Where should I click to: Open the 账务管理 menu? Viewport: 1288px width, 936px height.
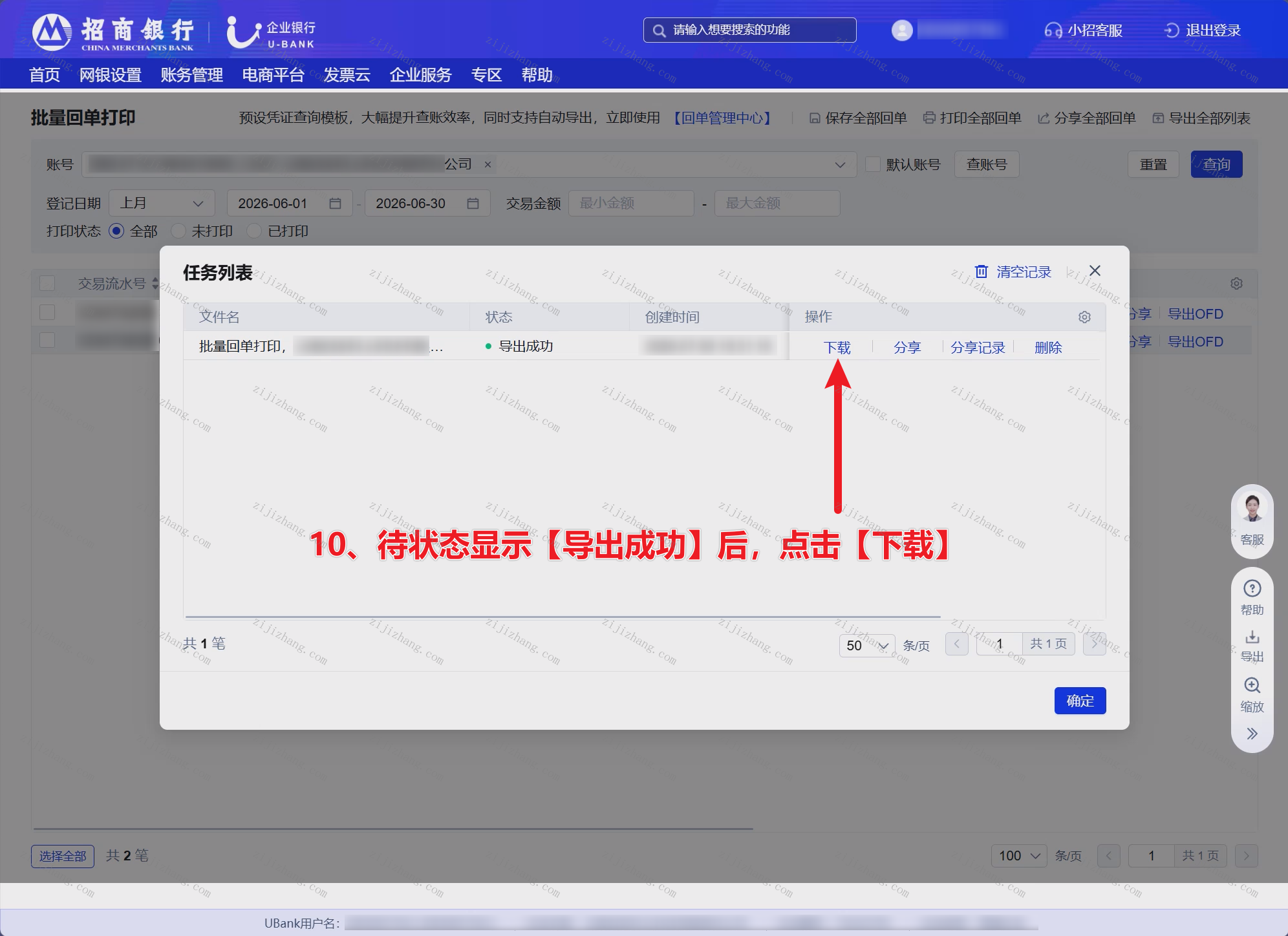191,75
